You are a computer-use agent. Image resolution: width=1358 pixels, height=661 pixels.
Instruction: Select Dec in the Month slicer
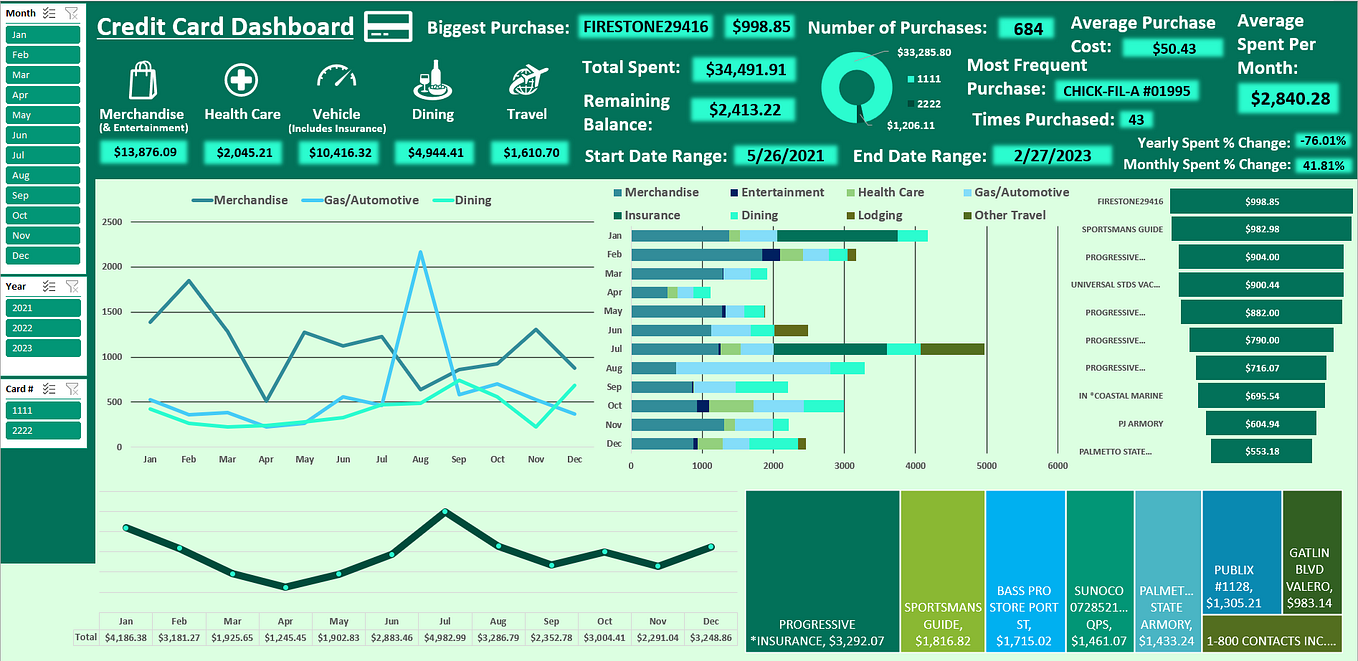42,255
